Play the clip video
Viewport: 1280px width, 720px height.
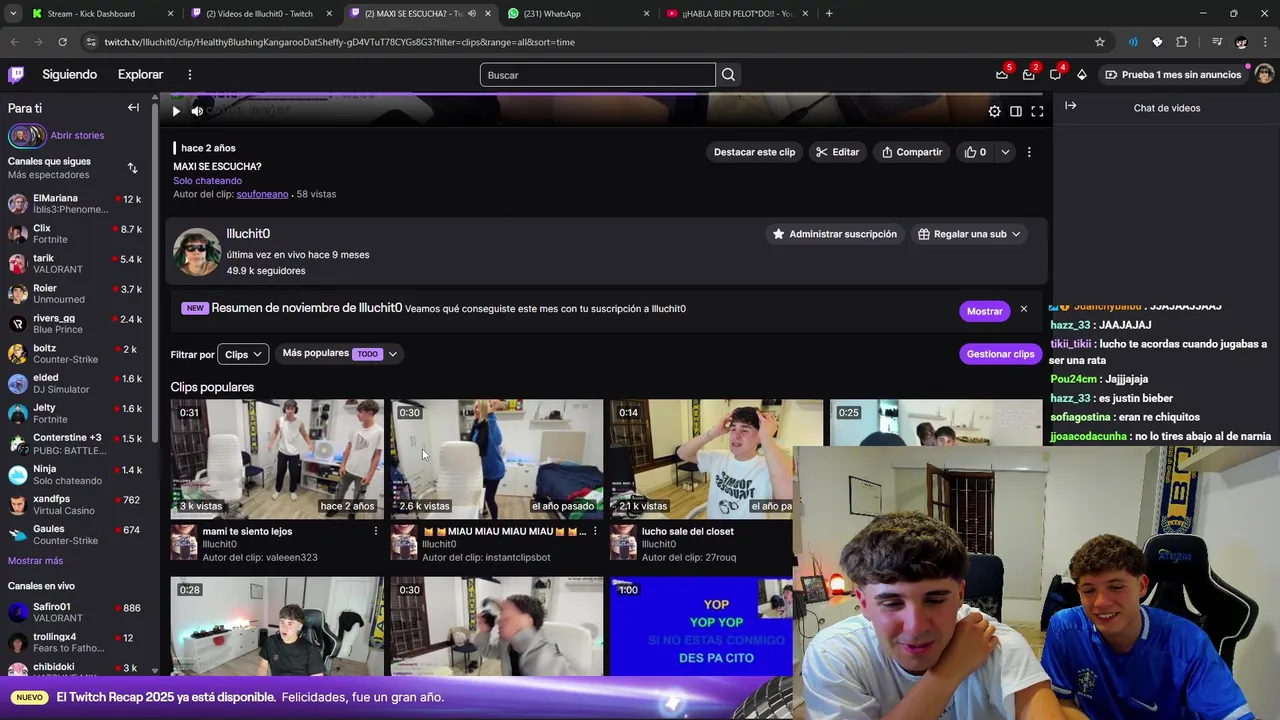176,111
